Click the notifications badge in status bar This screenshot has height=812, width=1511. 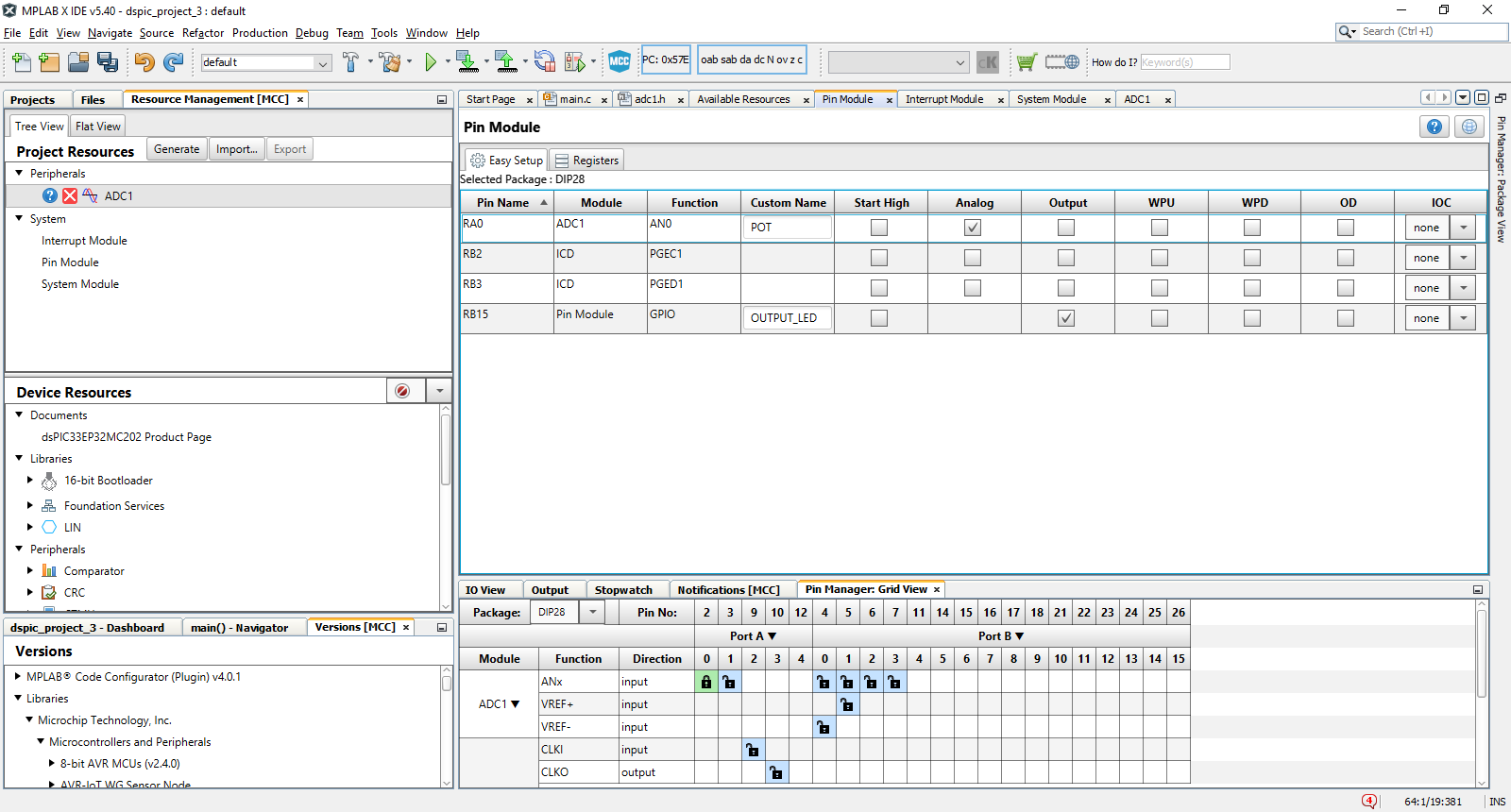(x=1369, y=801)
